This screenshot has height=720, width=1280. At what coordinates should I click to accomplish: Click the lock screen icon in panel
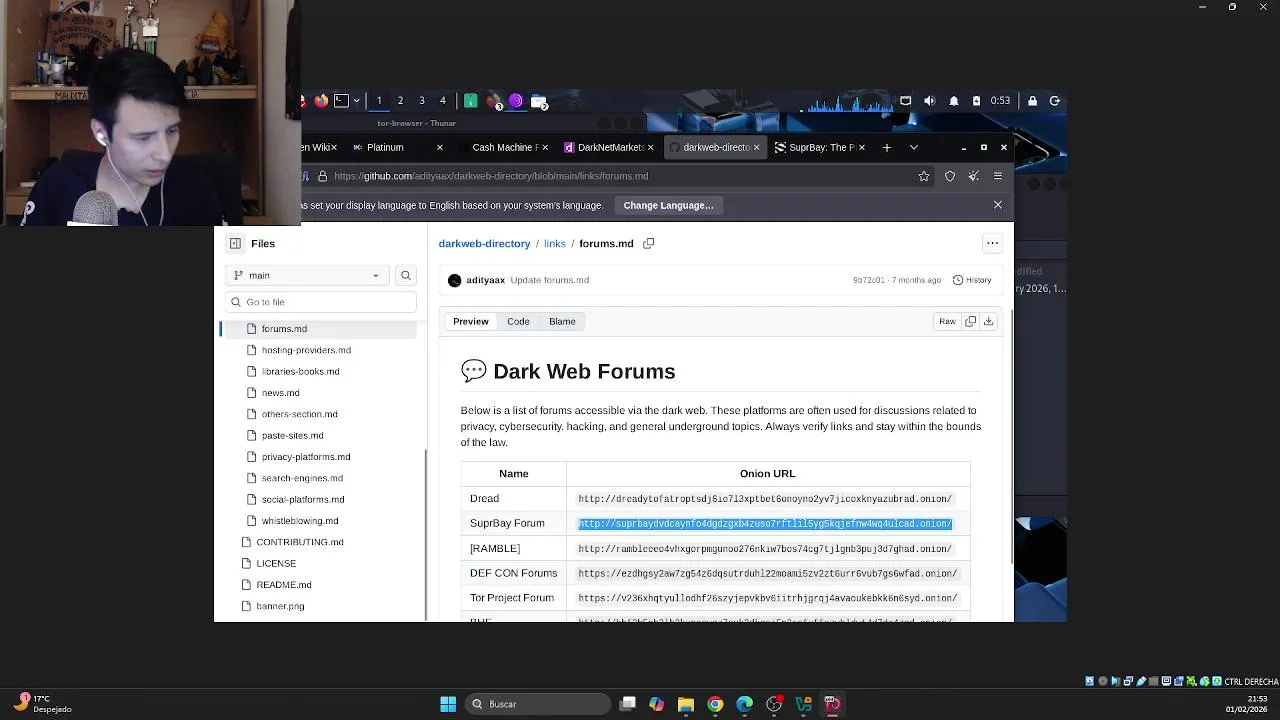click(x=1032, y=100)
